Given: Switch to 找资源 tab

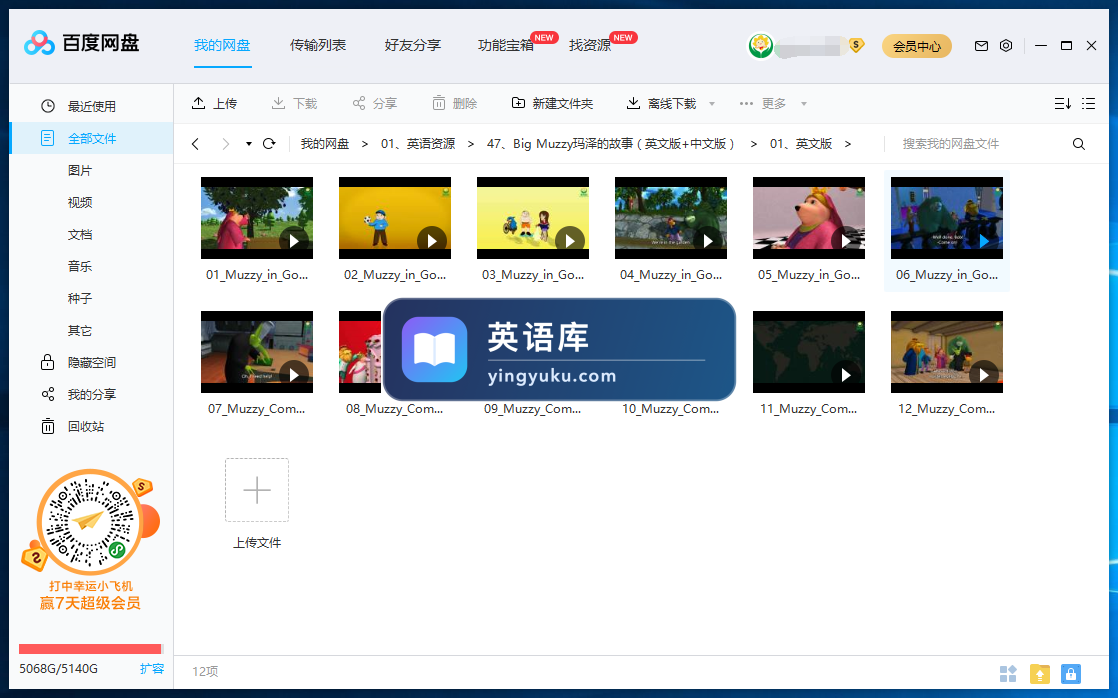Looking at the screenshot, I should pos(590,46).
